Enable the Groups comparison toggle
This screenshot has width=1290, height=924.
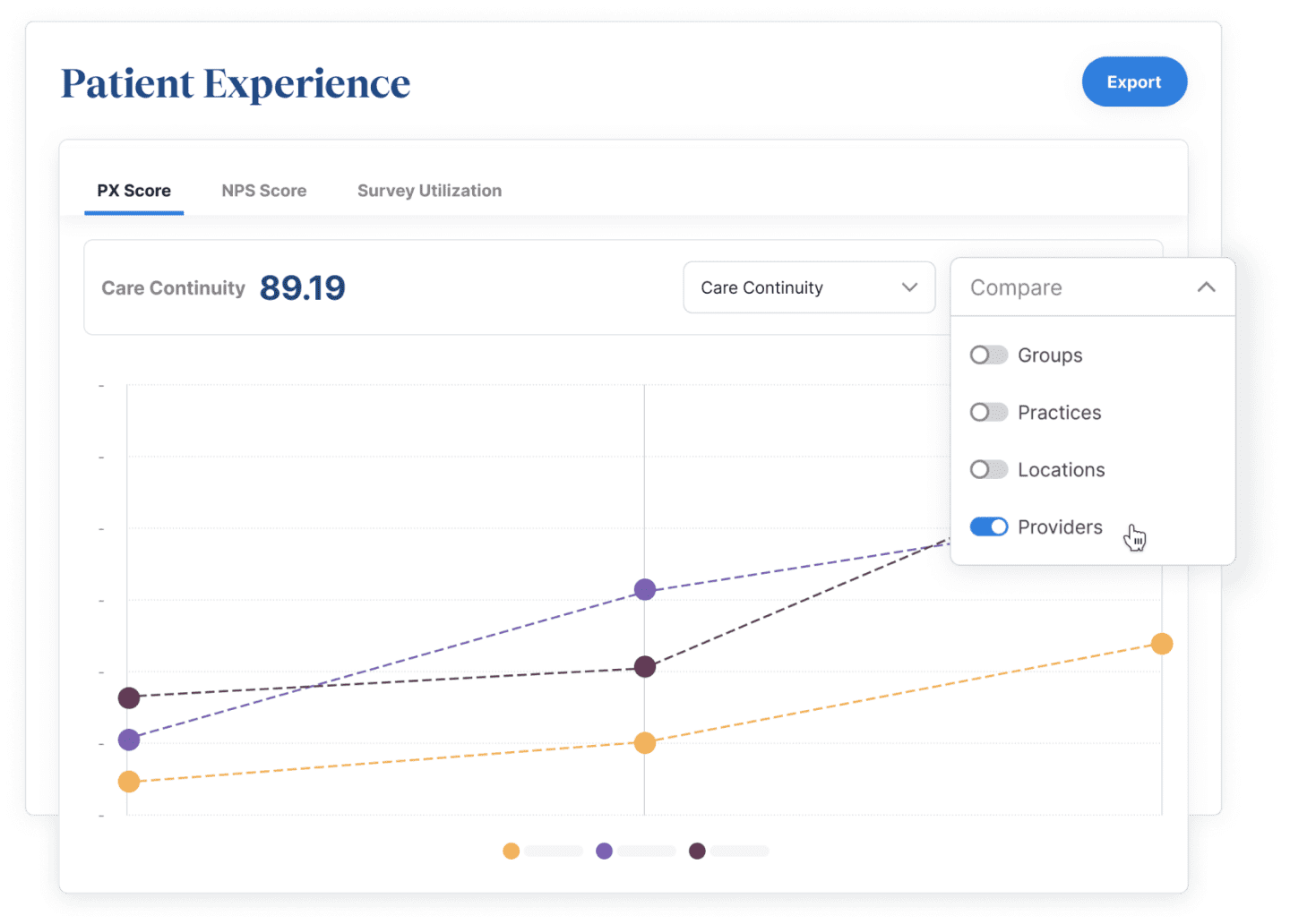pyautogui.click(x=988, y=355)
